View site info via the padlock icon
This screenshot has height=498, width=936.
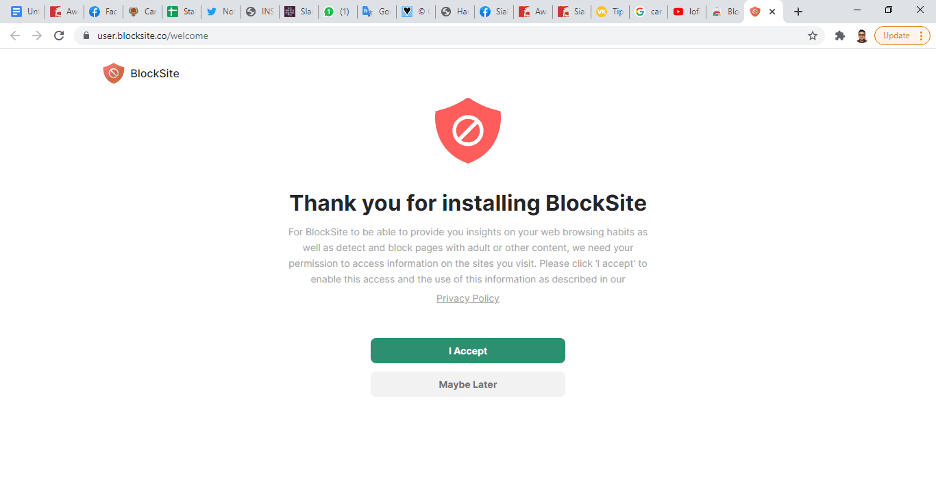[x=86, y=36]
